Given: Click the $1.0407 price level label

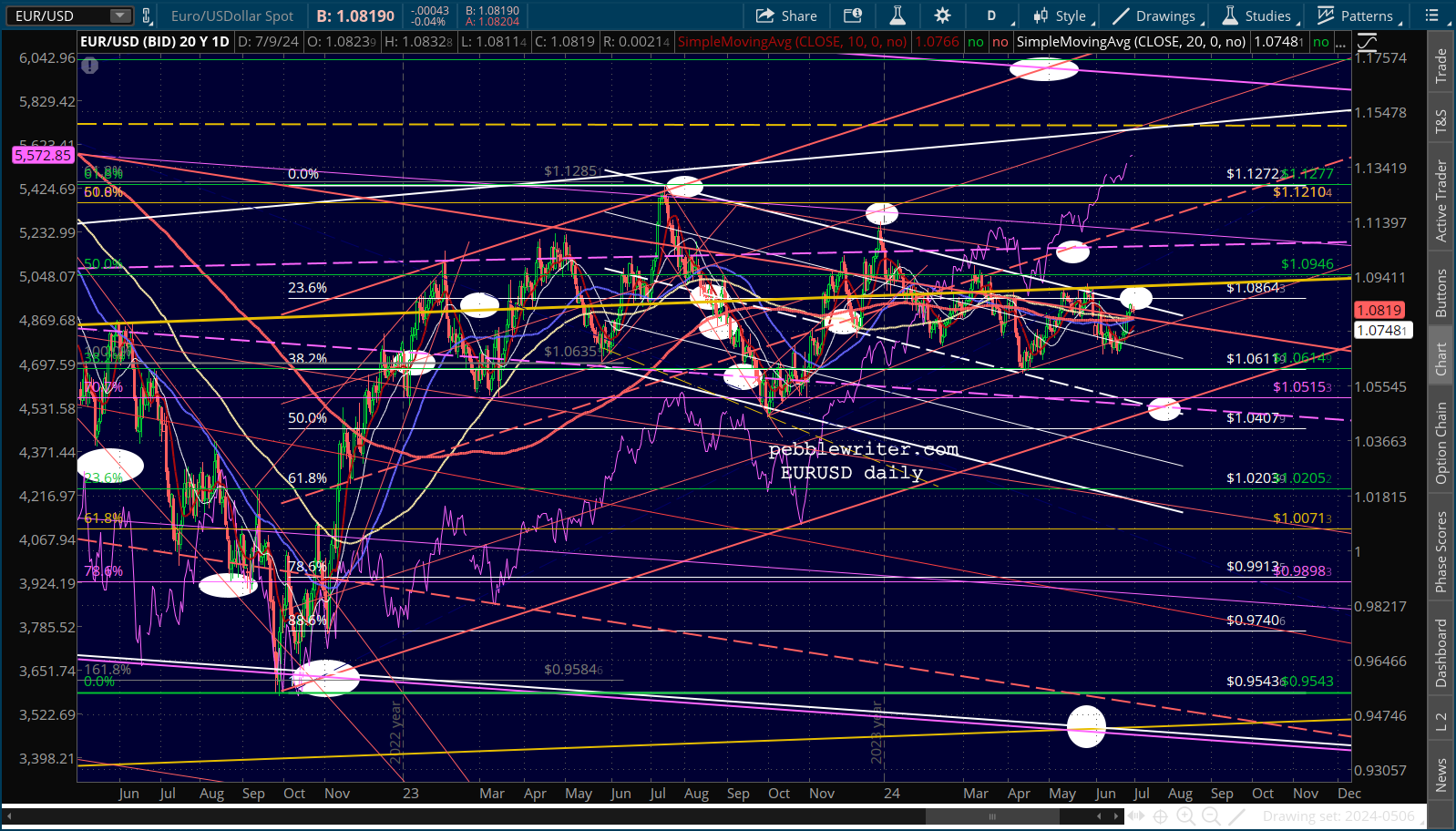Looking at the screenshot, I should [1256, 418].
